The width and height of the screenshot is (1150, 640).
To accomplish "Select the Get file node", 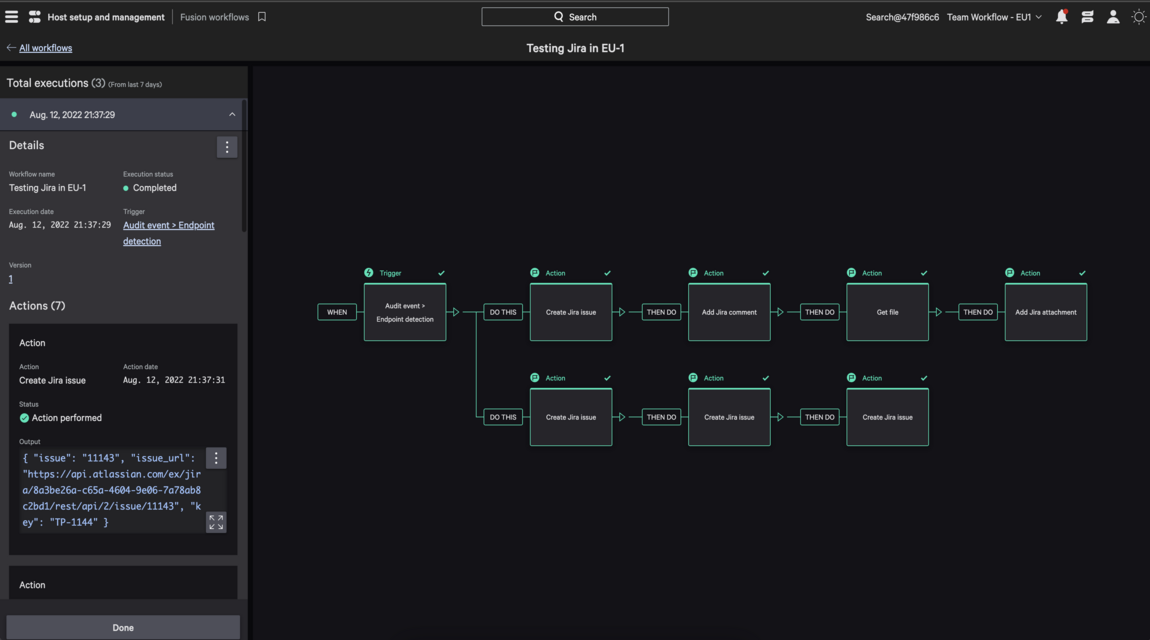I will click(887, 312).
